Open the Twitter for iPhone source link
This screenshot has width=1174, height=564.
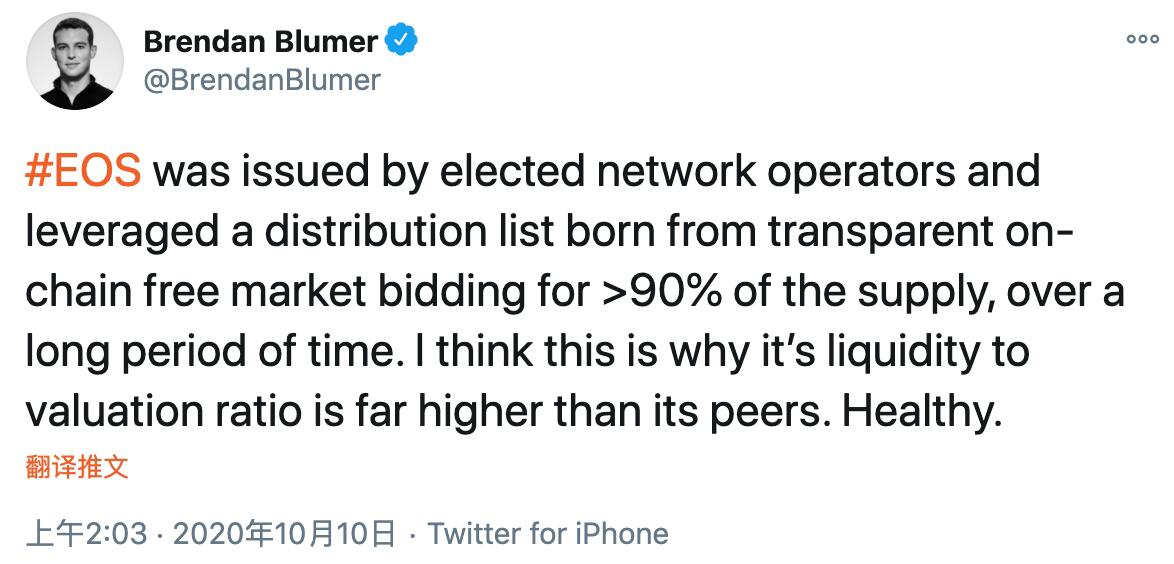(548, 533)
